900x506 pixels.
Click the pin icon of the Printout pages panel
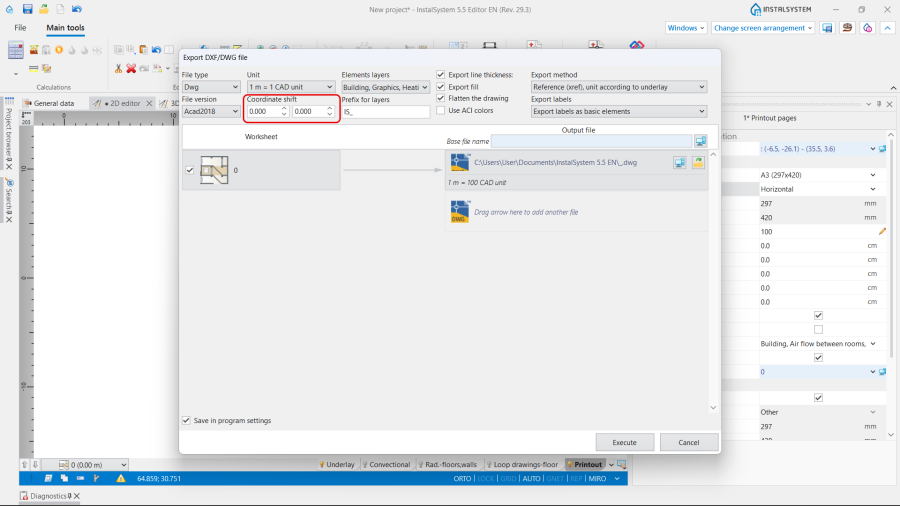point(879,104)
